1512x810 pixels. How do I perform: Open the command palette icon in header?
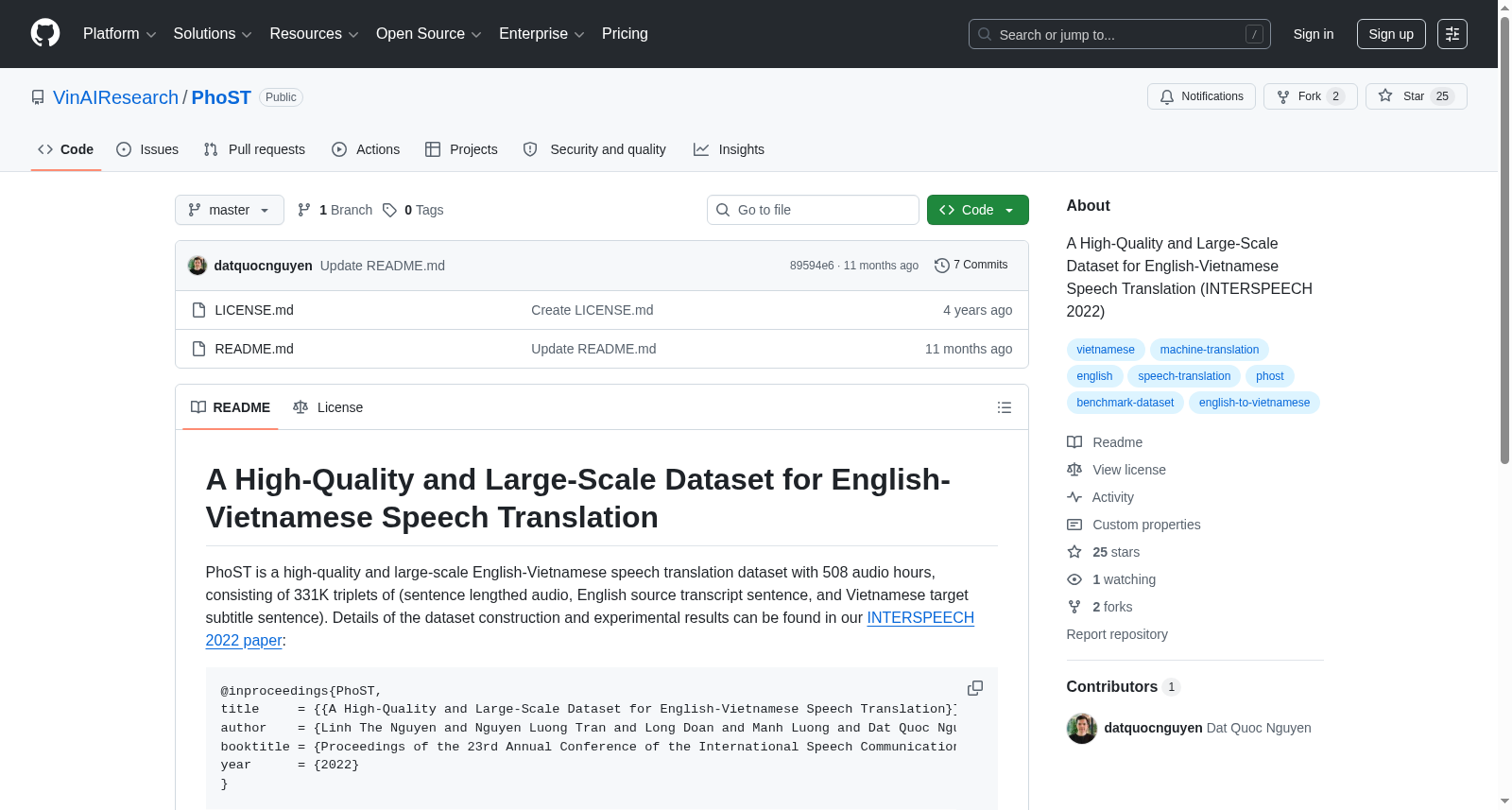point(1452,34)
